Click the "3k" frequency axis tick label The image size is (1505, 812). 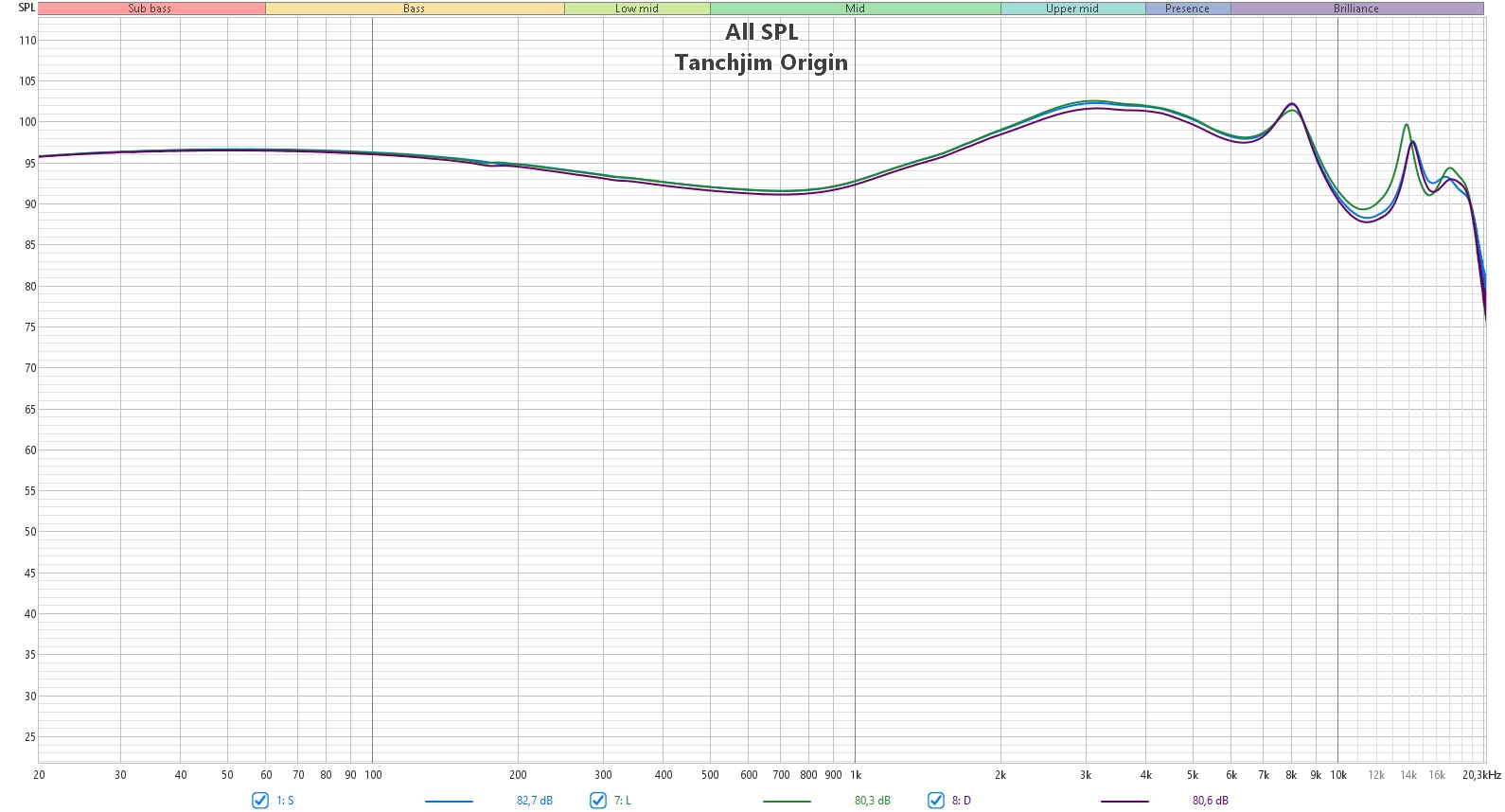point(1086,775)
